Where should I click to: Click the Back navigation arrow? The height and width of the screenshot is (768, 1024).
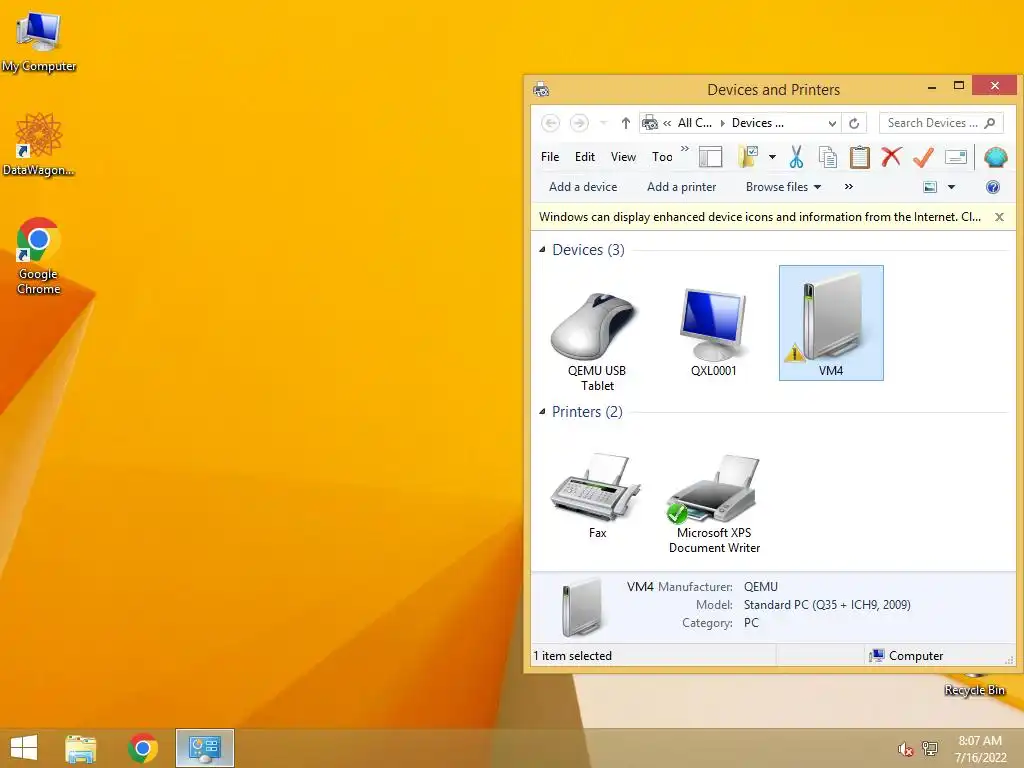pos(551,123)
